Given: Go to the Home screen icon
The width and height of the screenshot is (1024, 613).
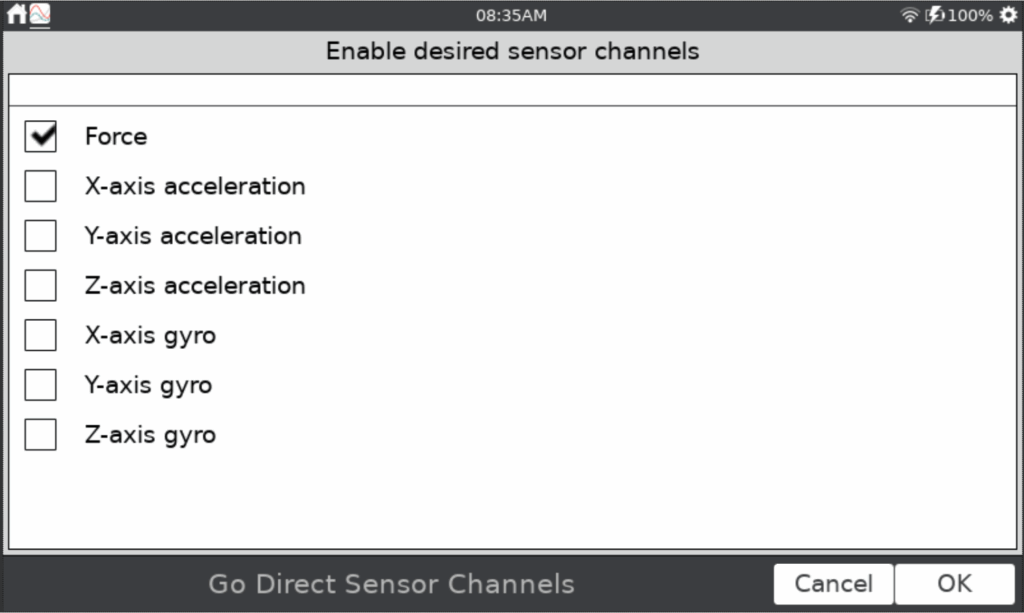Looking at the screenshot, I should [16, 14].
